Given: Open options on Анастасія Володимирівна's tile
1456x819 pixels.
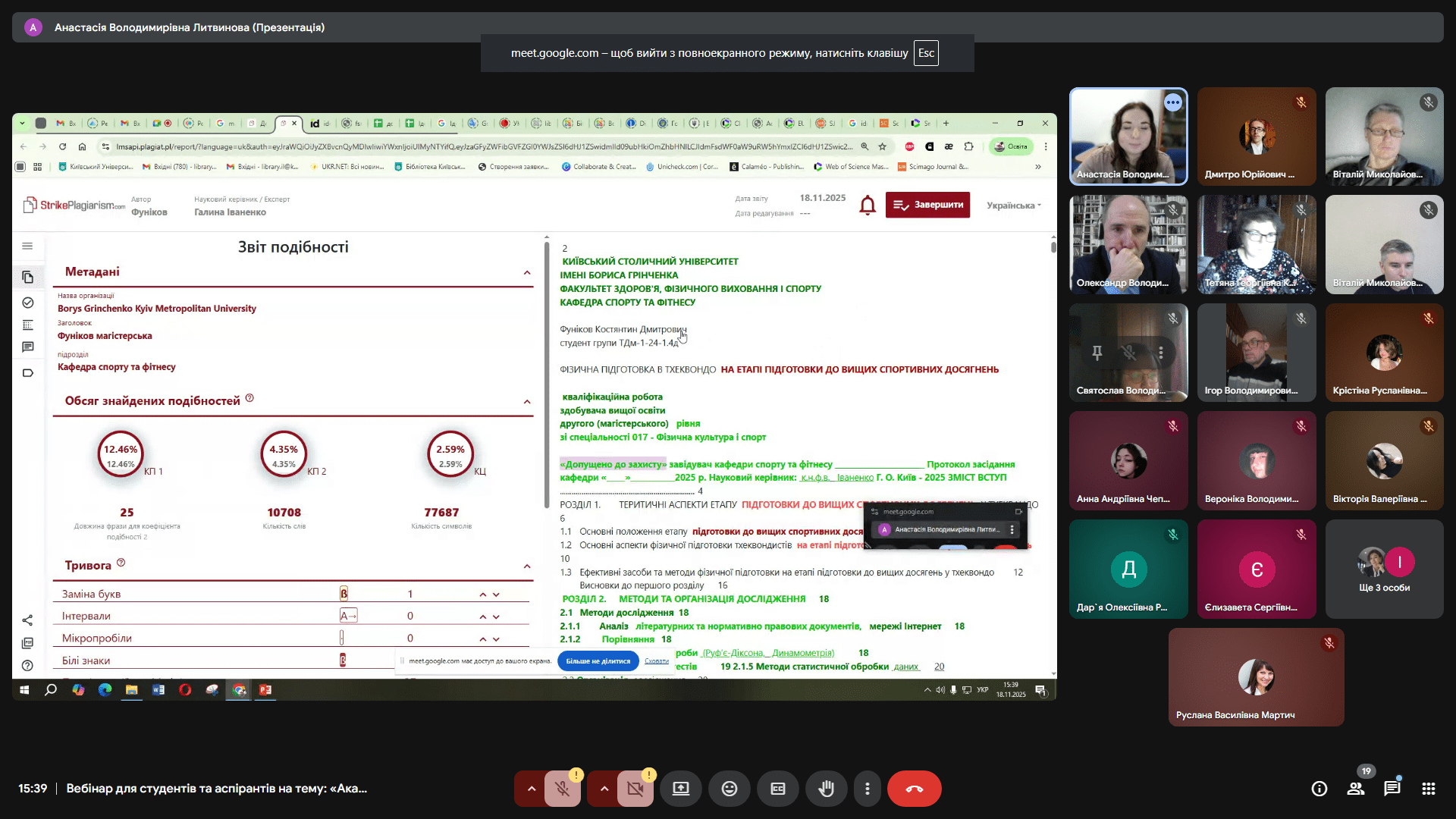Looking at the screenshot, I should point(1173,102).
